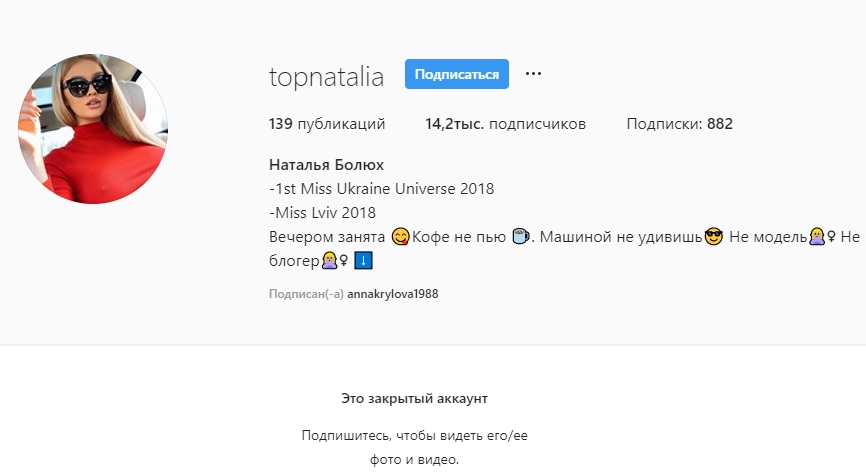Click the Подписан(-а) label

(306, 294)
